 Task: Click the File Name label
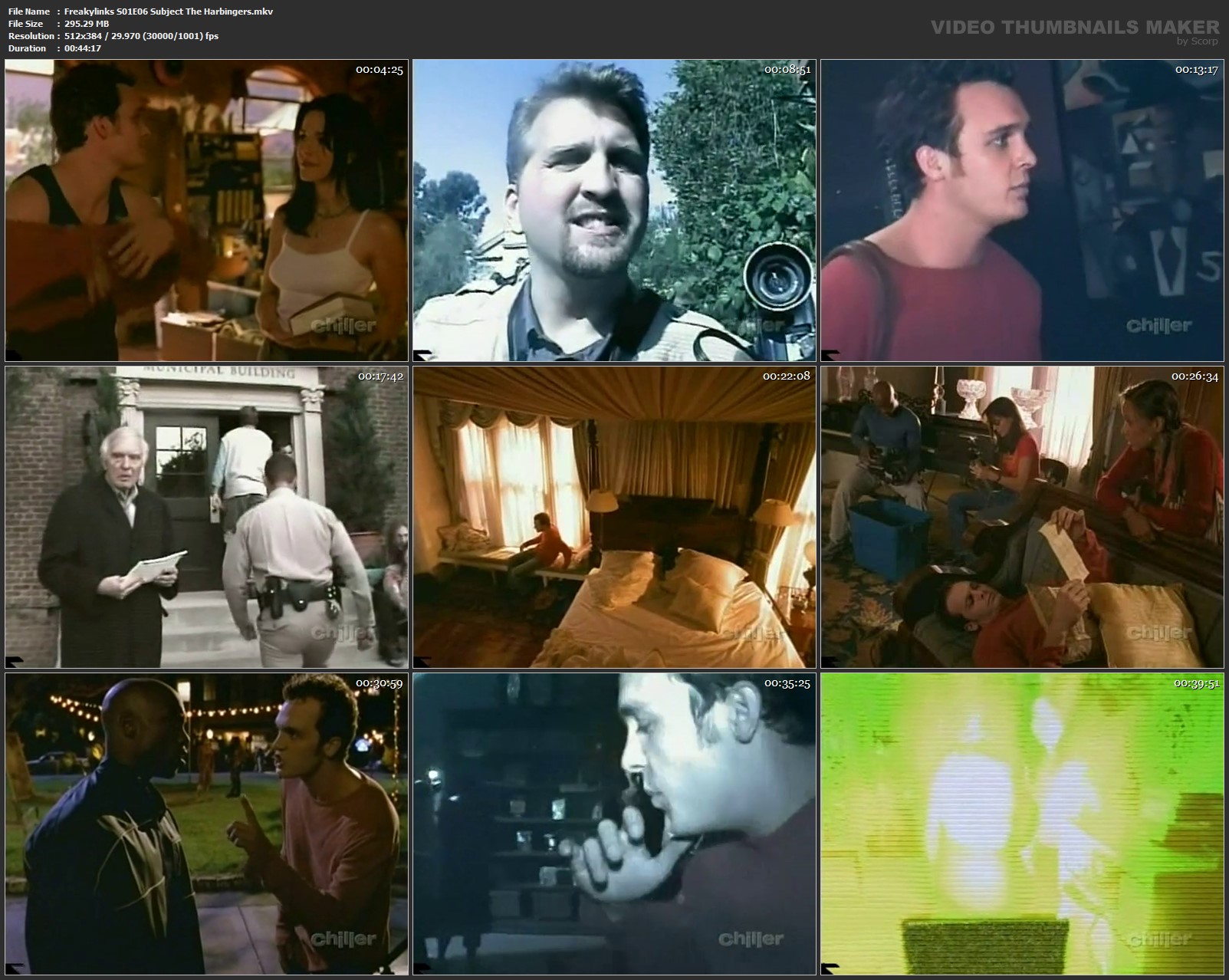29,12
